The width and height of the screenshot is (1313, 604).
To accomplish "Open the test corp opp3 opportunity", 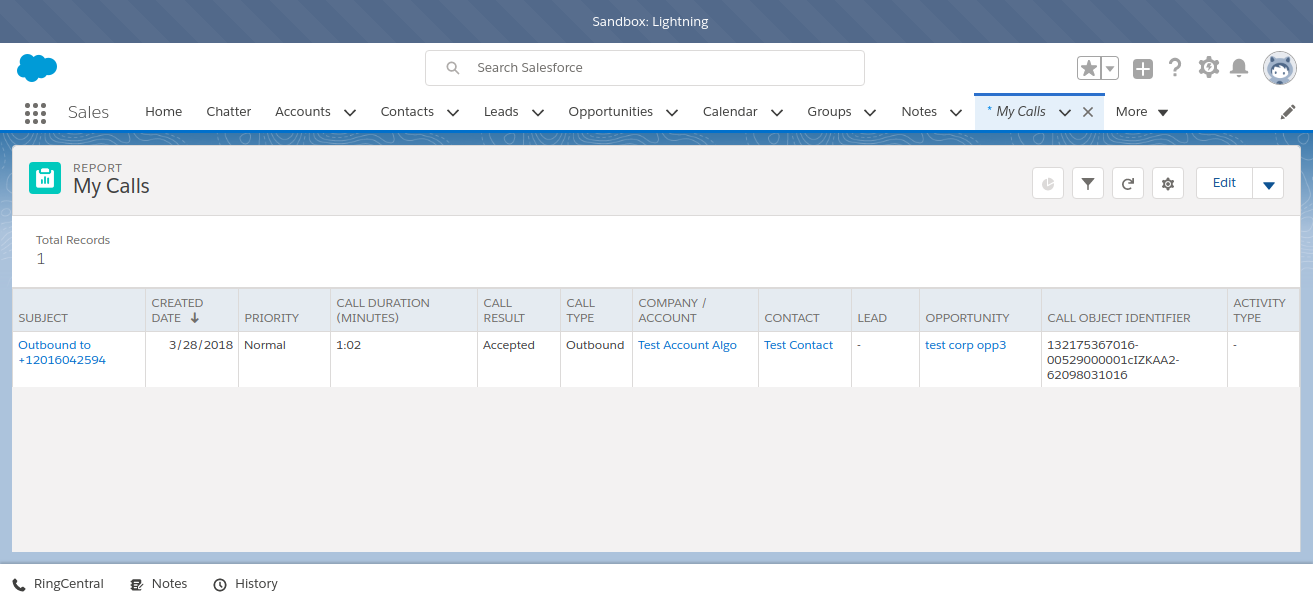I will (965, 345).
